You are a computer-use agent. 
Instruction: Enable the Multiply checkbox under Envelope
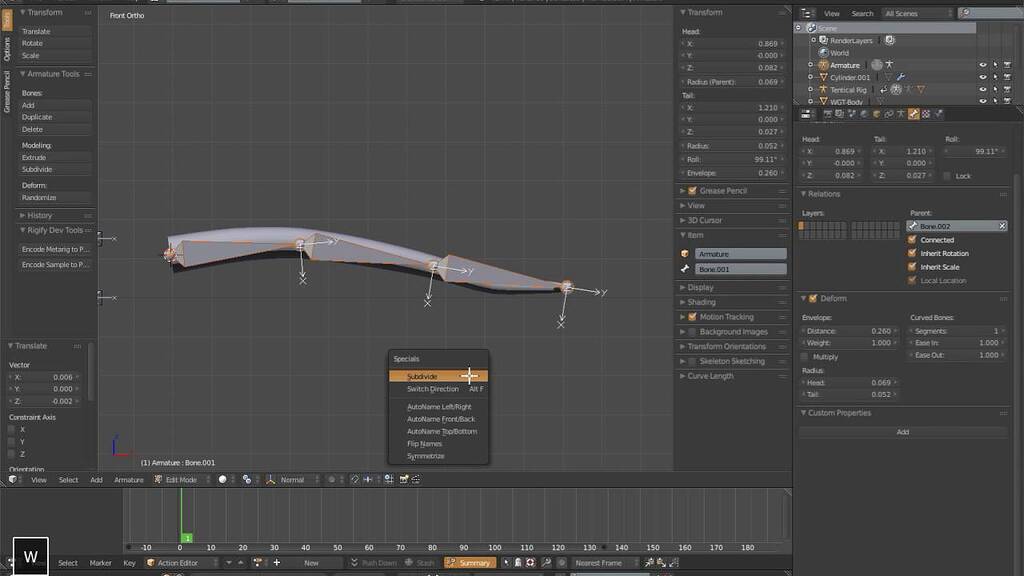point(805,357)
